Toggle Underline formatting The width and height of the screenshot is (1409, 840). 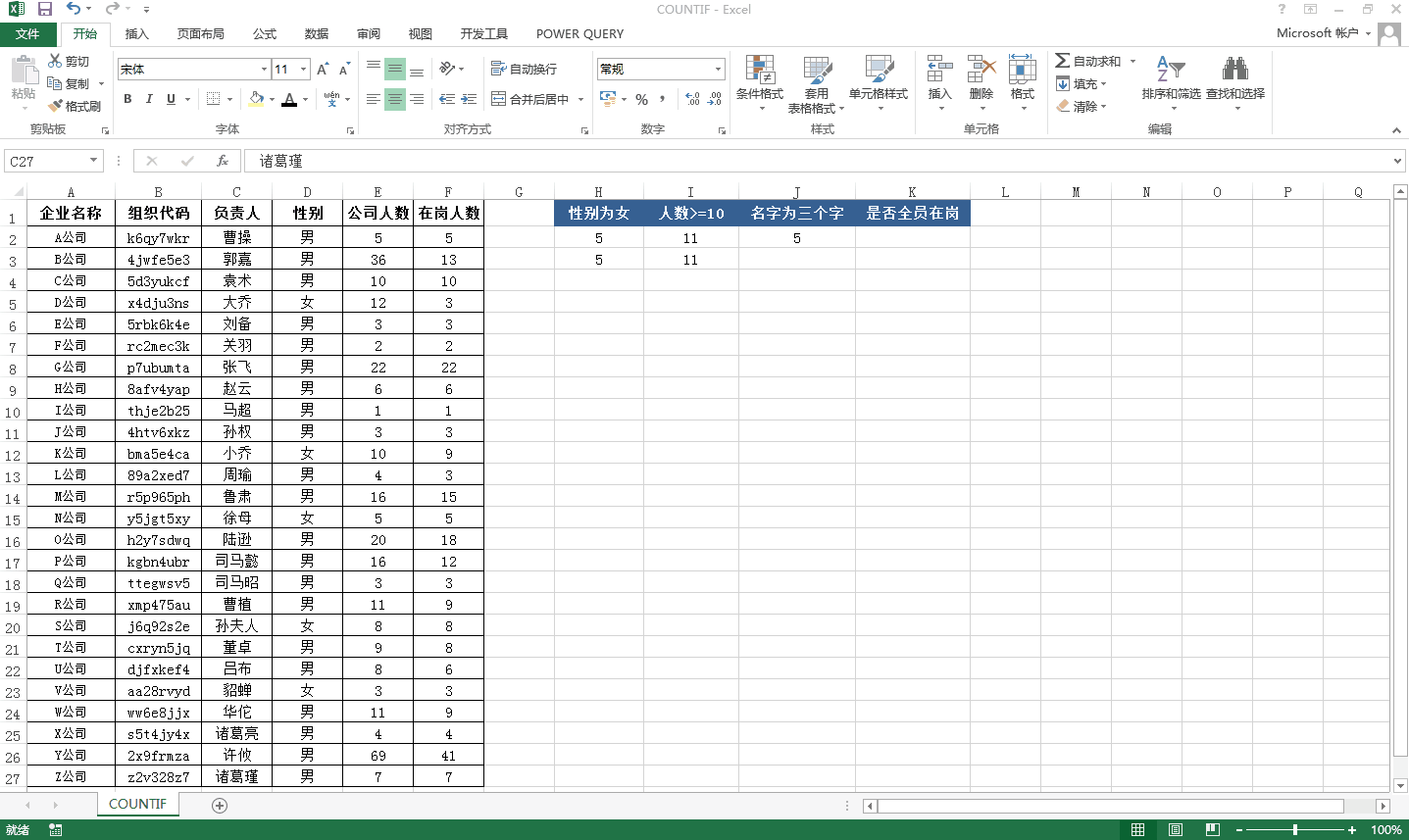coord(171,99)
